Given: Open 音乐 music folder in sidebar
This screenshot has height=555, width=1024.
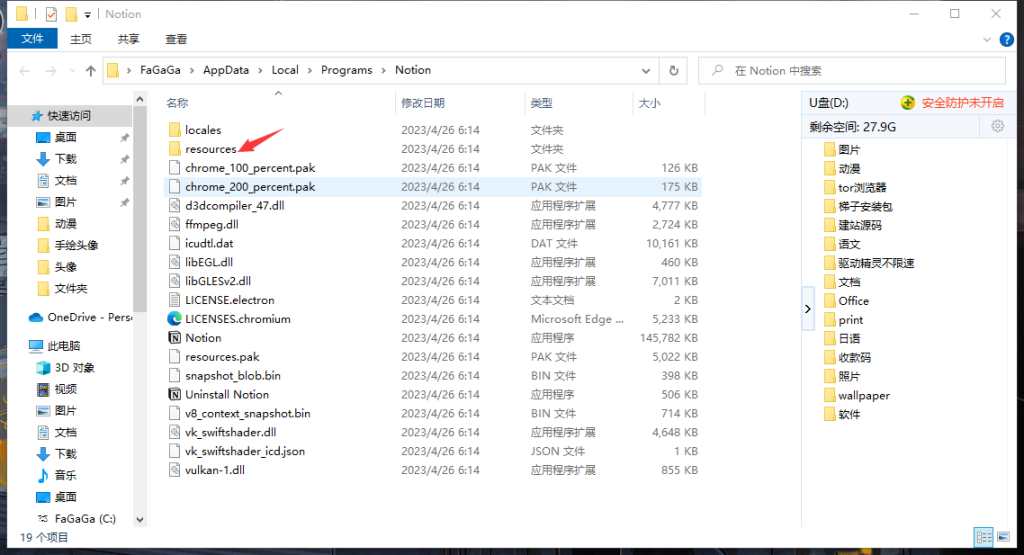Looking at the screenshot, I should pos(56,475).
